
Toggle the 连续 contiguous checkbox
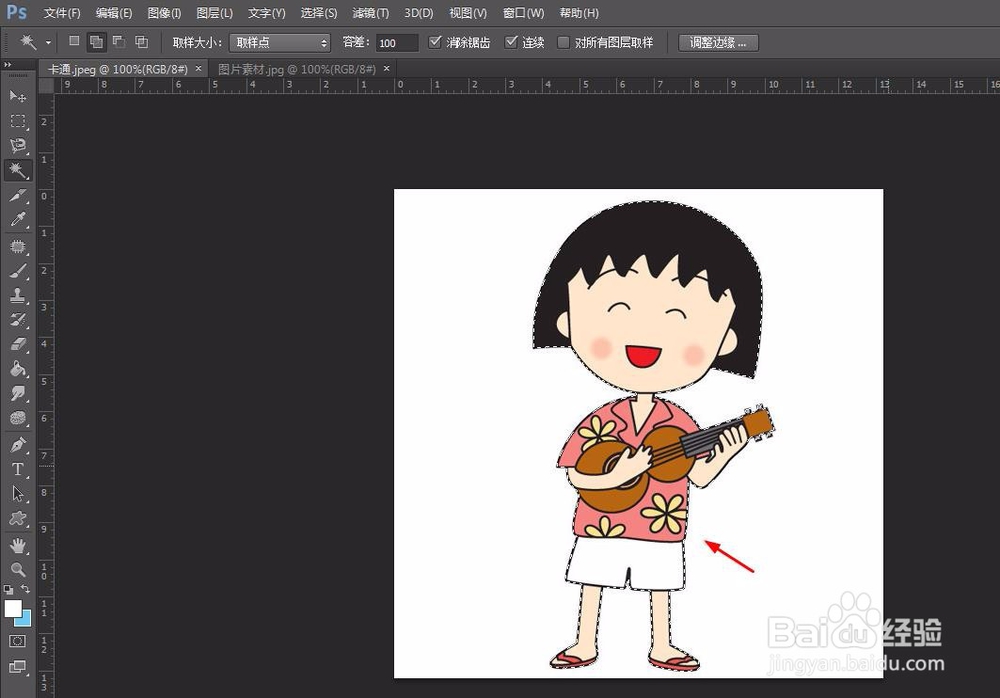coord(511,42)
